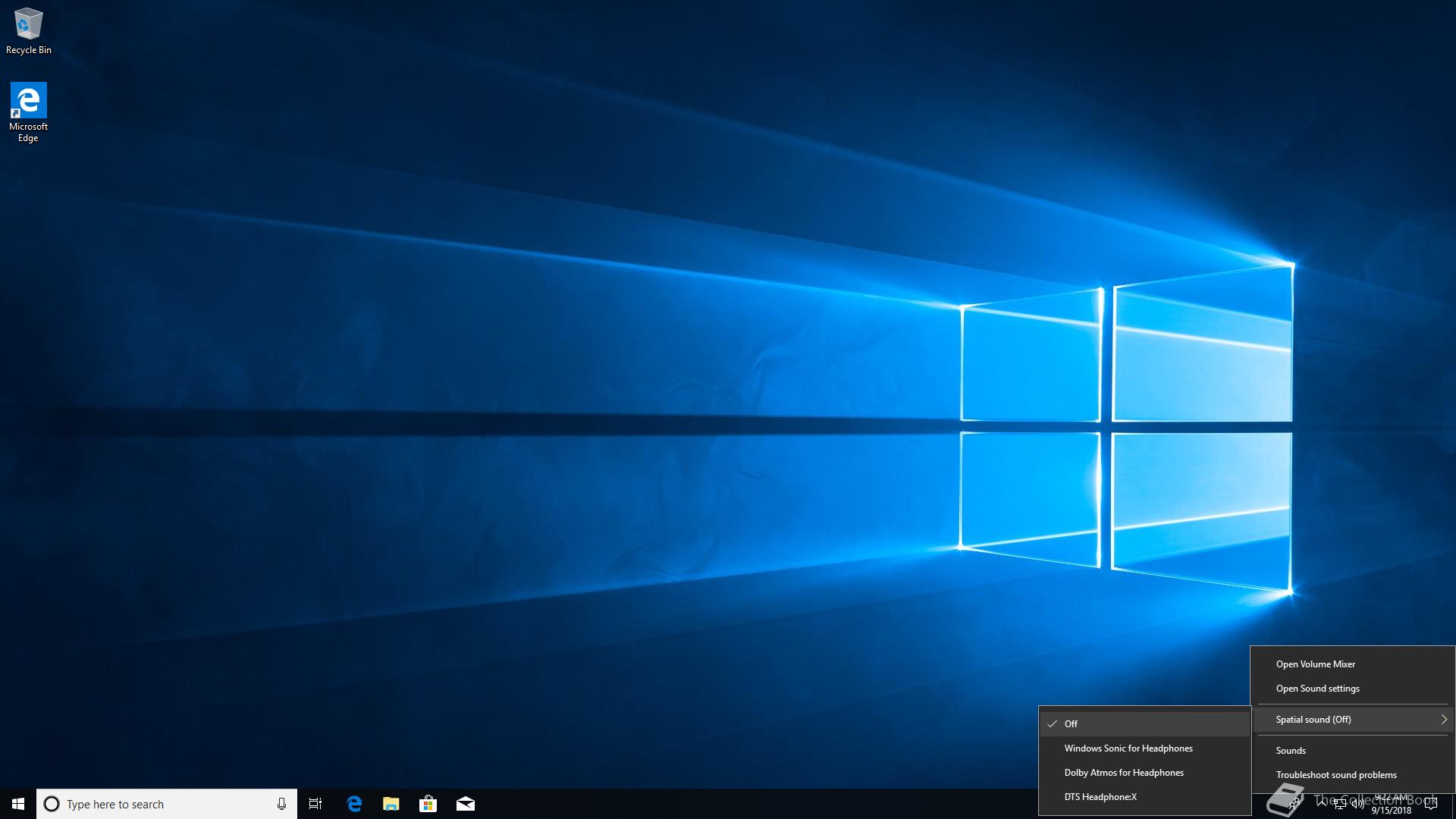Open Task View from the taskbar
The image size is (1456, 819).
pyautogui.click(x=315, y=804)
